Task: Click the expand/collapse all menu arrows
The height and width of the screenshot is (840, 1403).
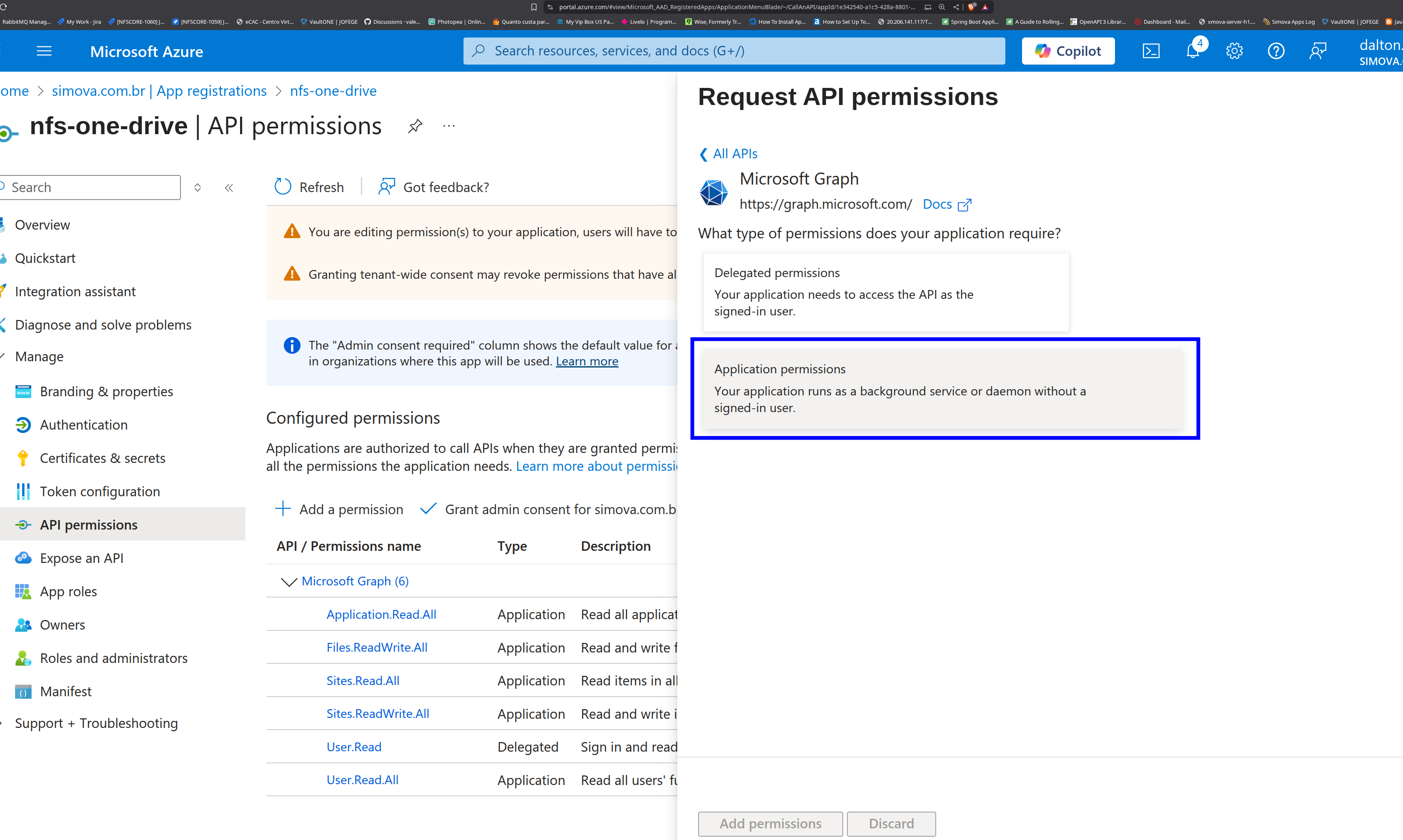Action: [198, 188]
